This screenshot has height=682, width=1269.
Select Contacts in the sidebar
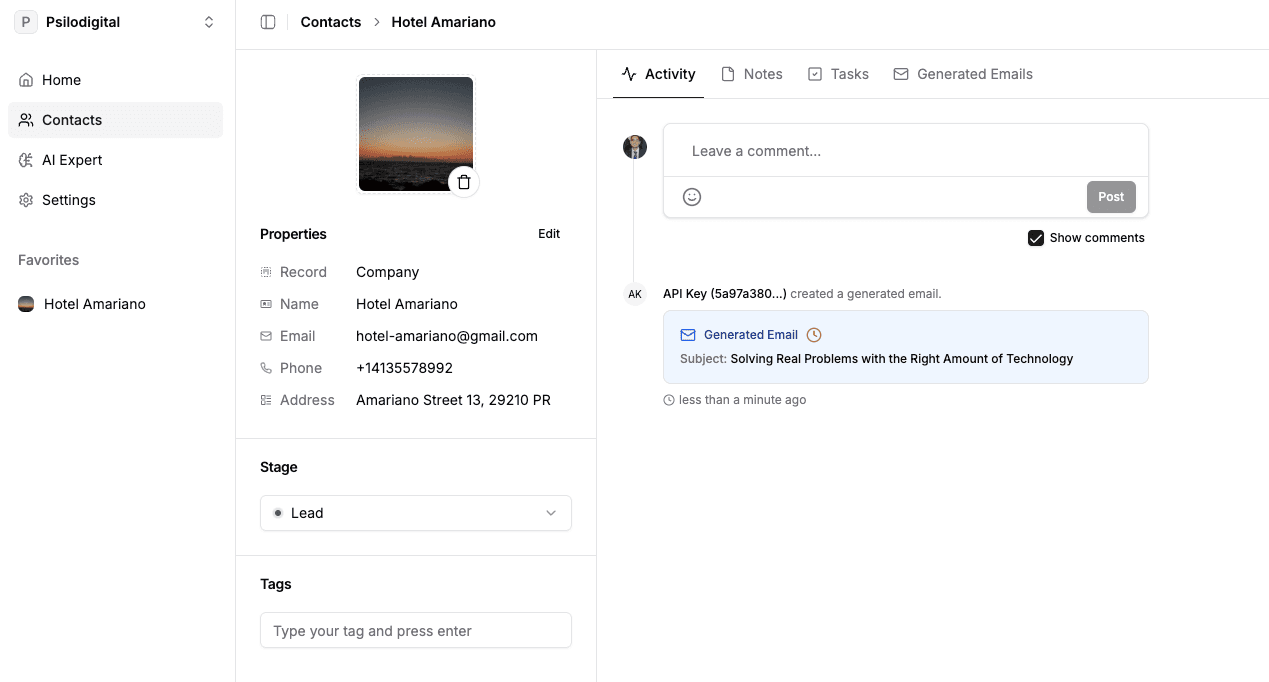[x=115, y=120]
